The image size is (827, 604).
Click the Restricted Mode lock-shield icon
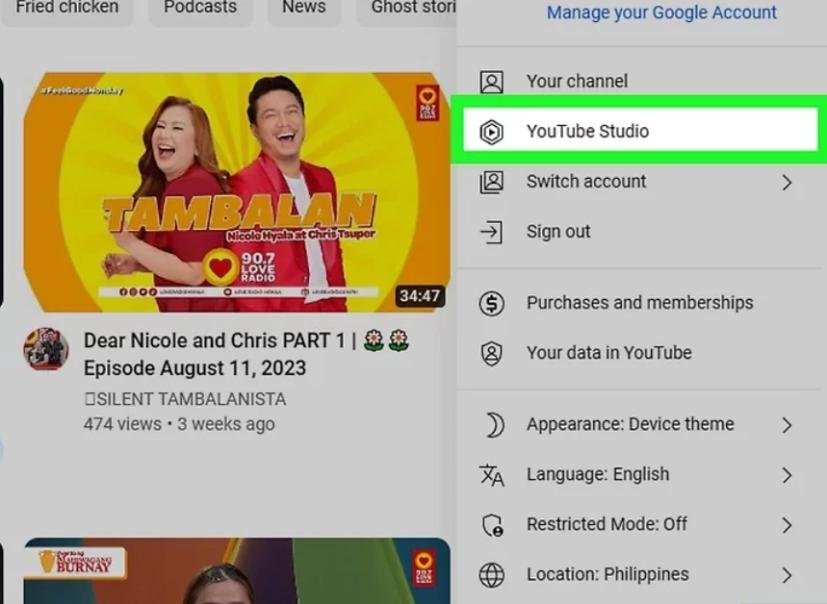coord(491,525)
